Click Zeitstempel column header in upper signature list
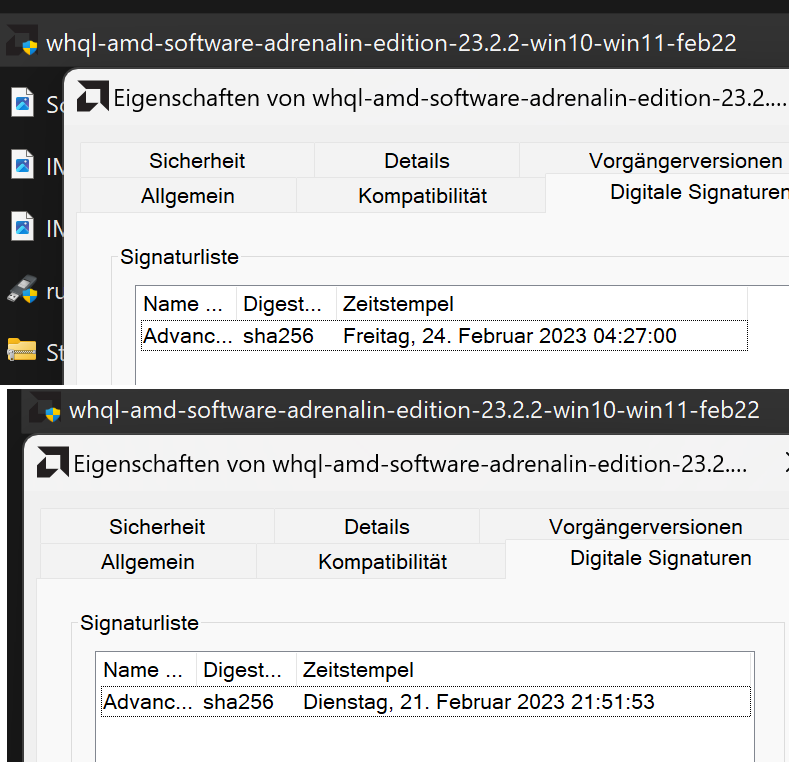The width and height of the screenshot is (789, 766). 542,303
